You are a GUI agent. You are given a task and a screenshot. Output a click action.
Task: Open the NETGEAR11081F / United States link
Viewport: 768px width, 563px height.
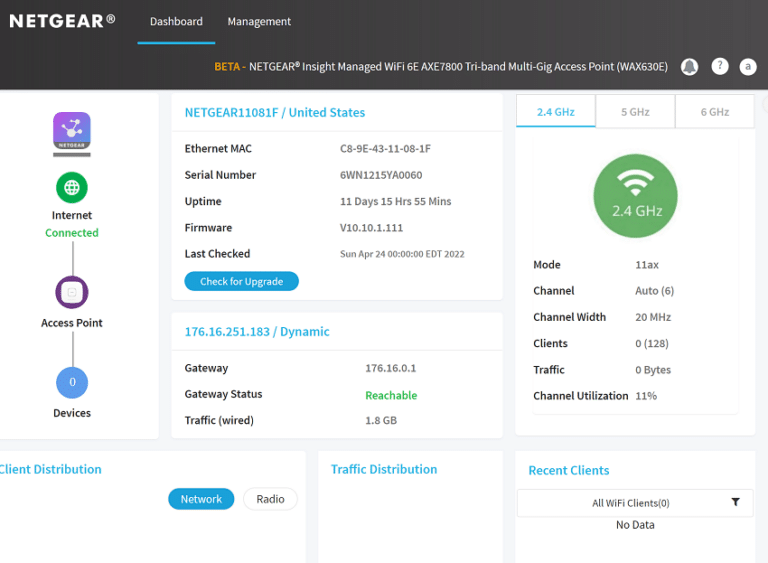tap(275, 113)
